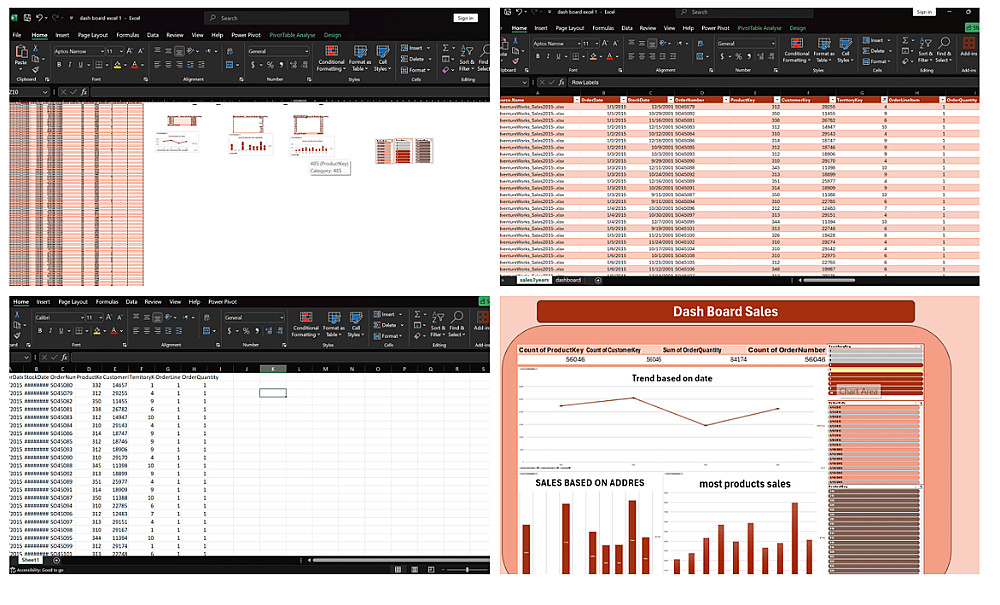
Task: Open CustomerKey column filter dropdown
Action: tap(832, 100)
